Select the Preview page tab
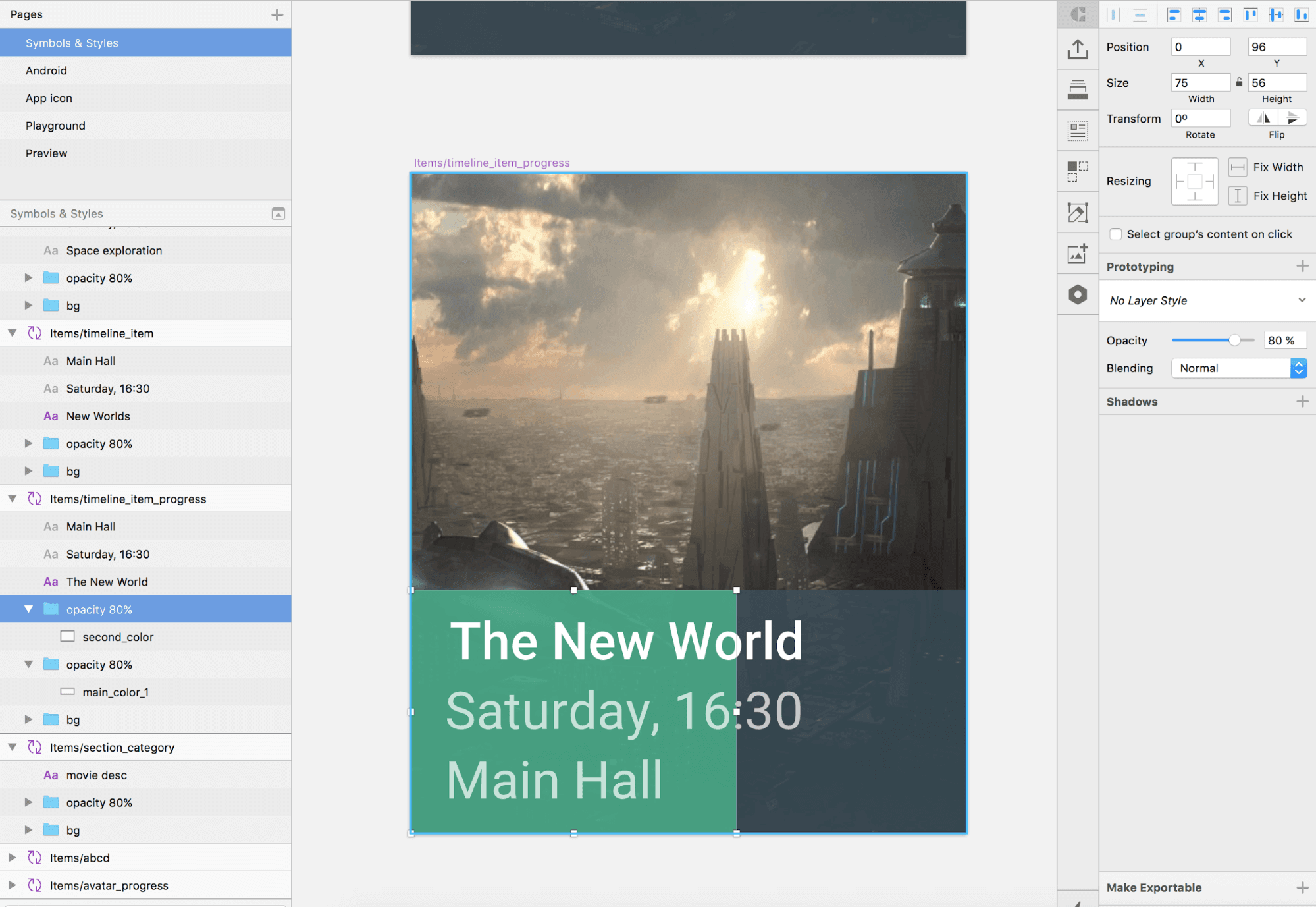 47,153
